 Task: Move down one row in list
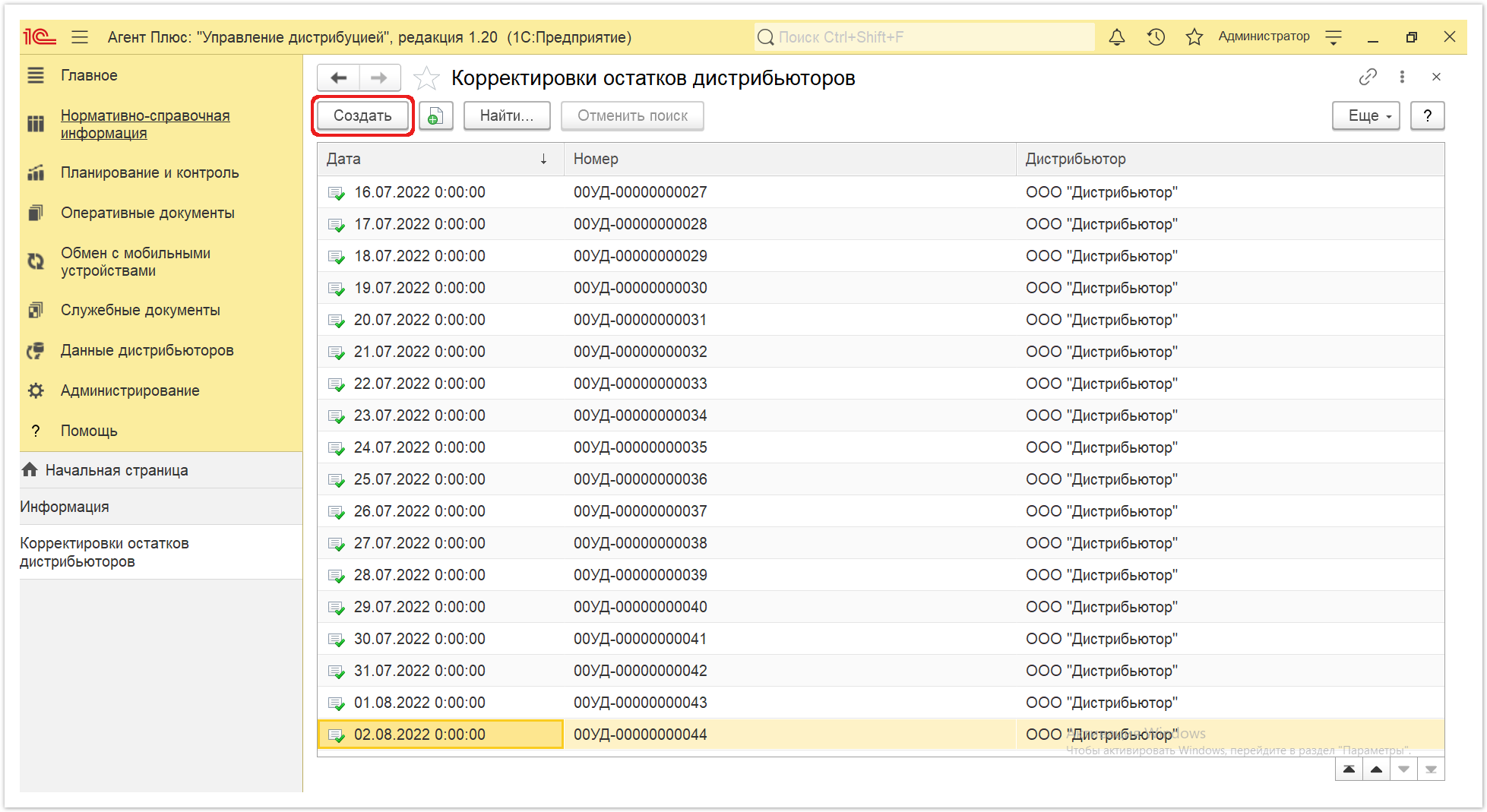pos(1403,769)
